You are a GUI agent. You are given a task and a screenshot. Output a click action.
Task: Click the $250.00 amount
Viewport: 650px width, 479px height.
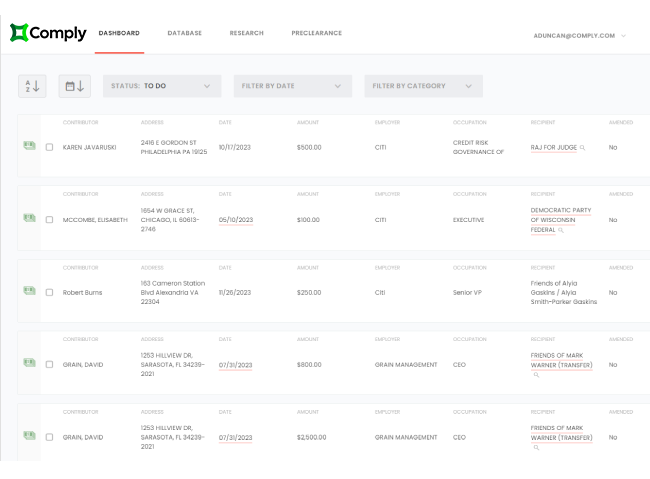[x=309, y=292]
